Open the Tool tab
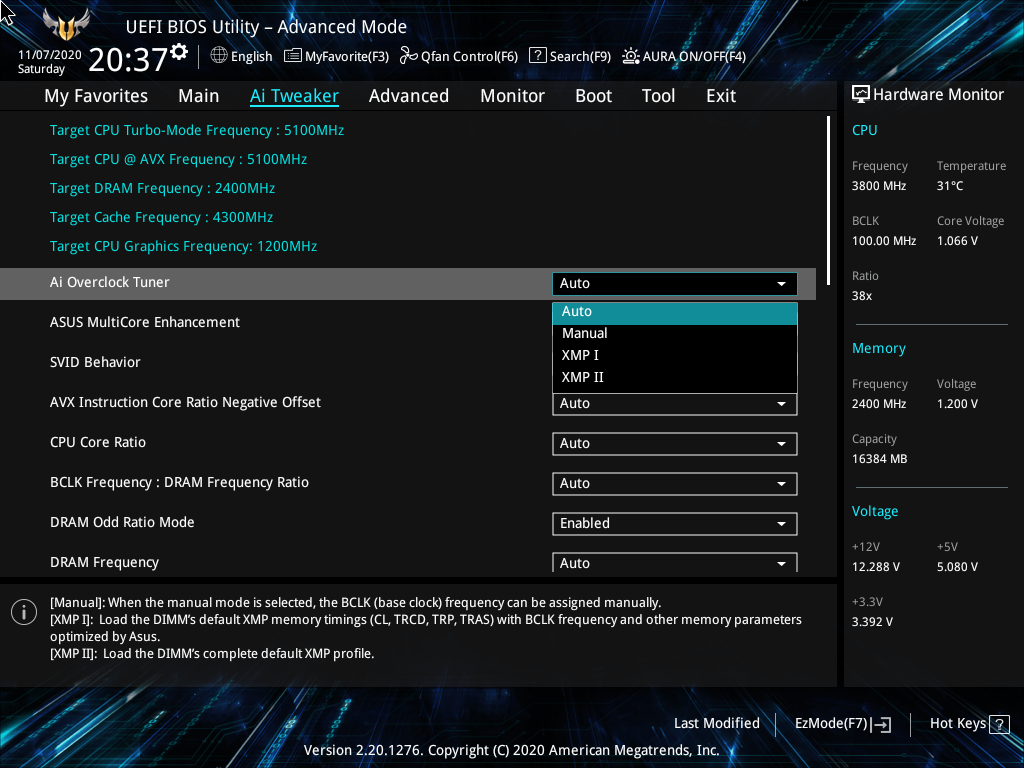Image resolution: width=1024 pixels, height=768 pixels. pyautogui.click(x=658, y=96)
